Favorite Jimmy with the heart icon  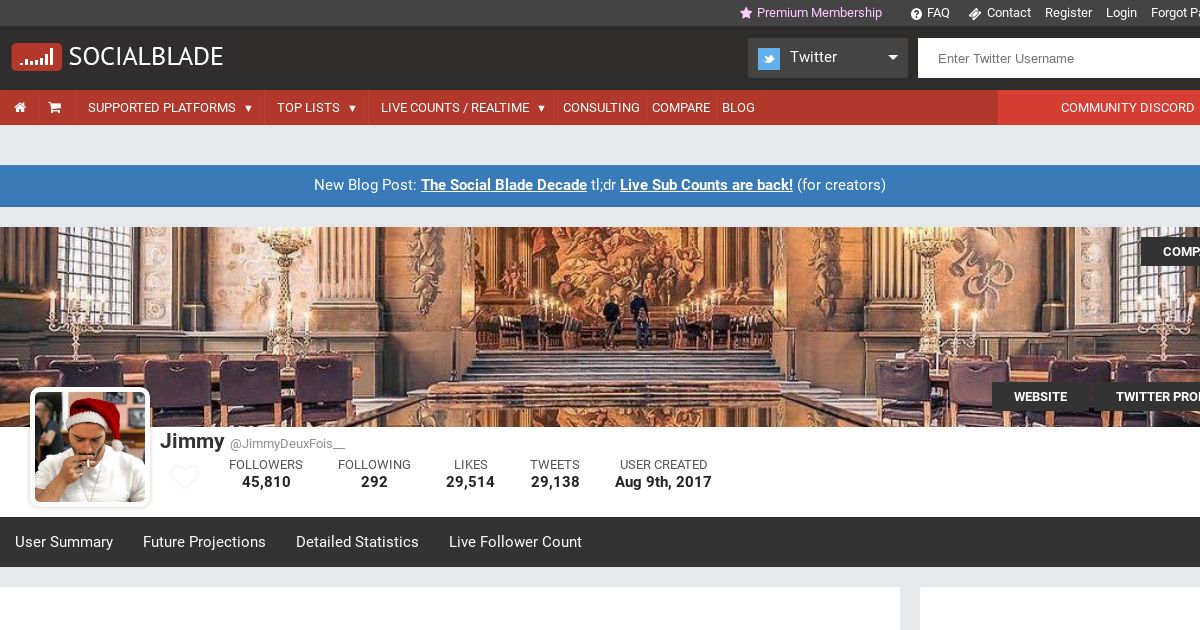[184, 478]
